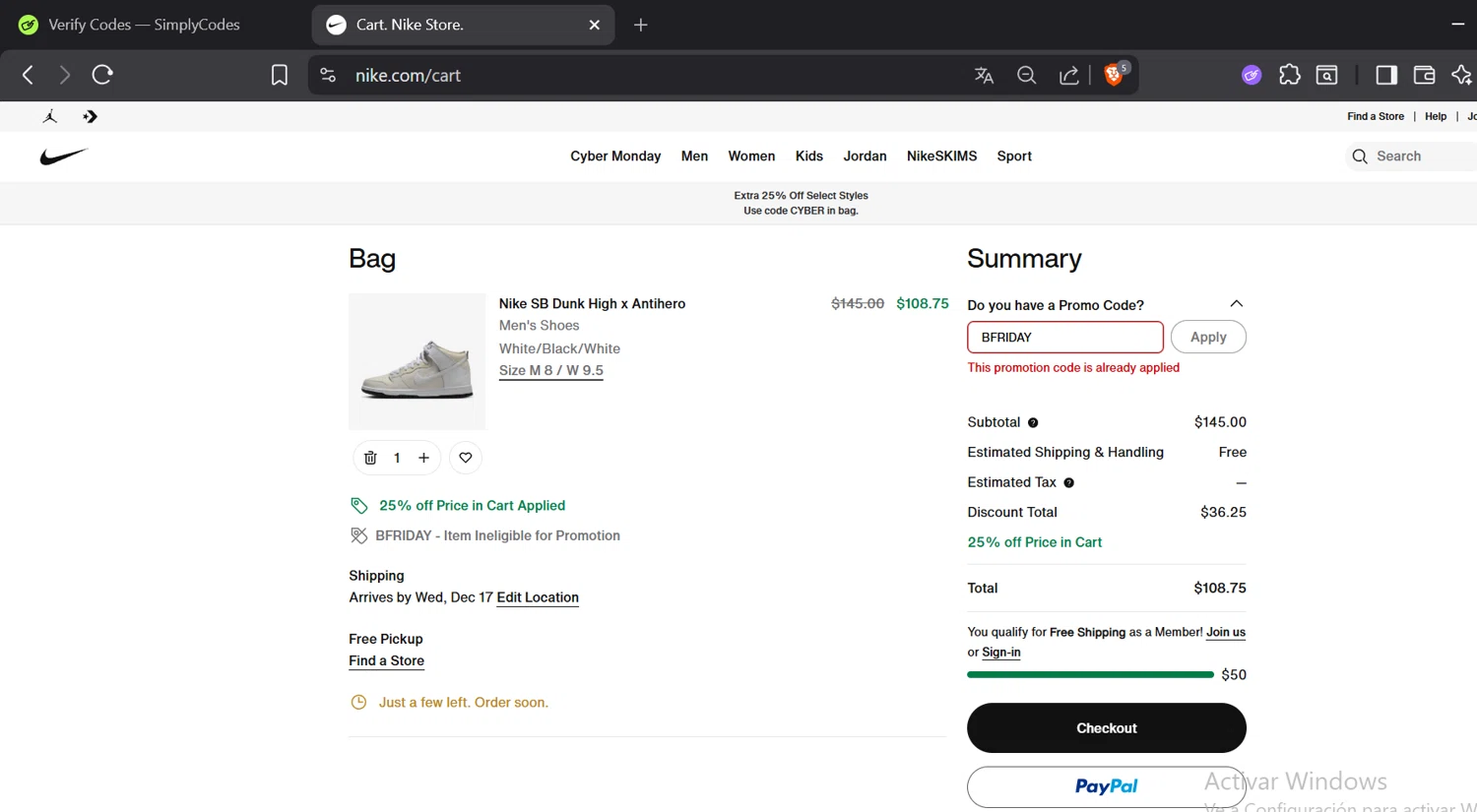Click the Subtotal info icon
The height and width of the screenshot is (812, 1477).
[x=1033, y=423]
